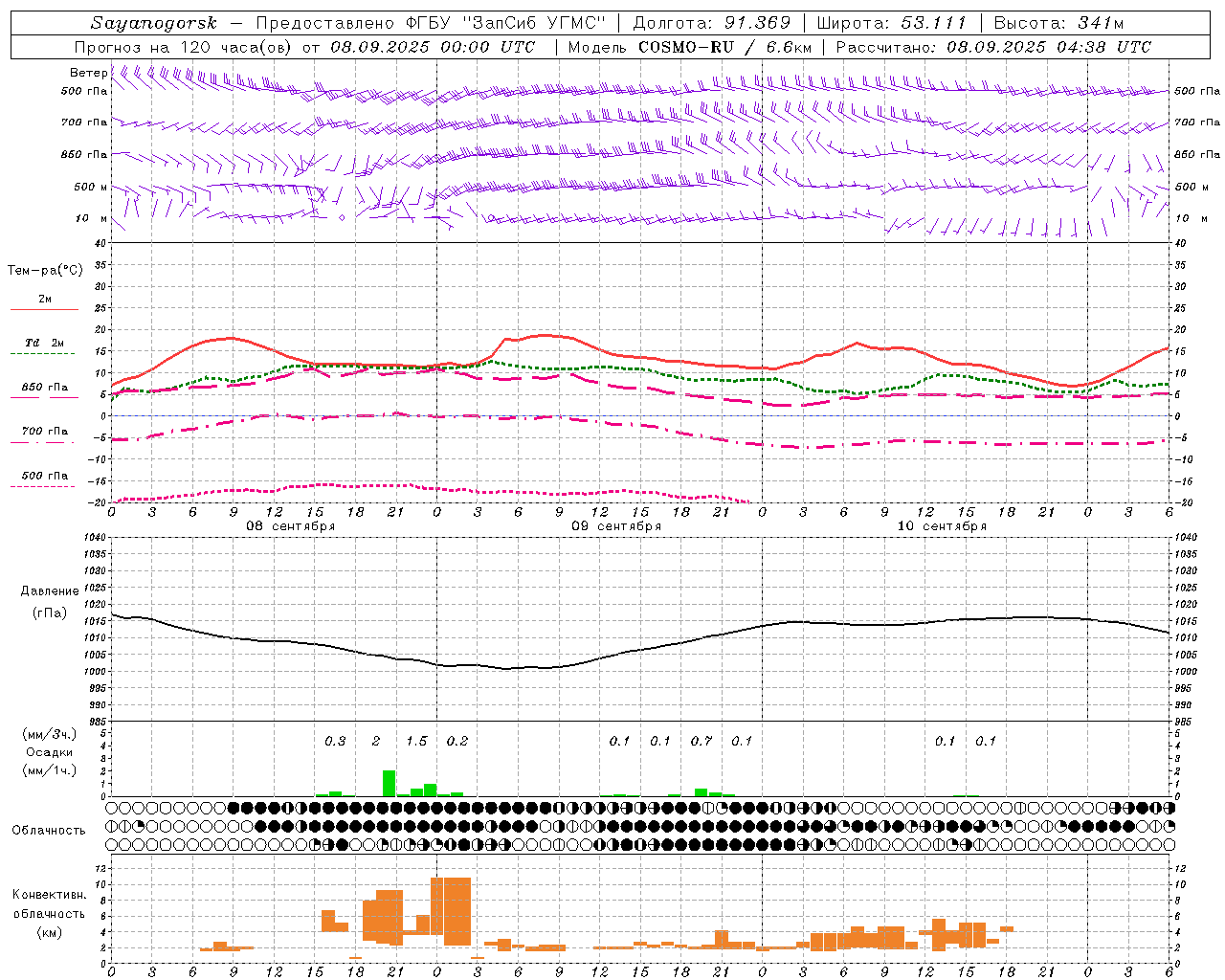Click the dashed line sample under 'Td 2м'
Image resolution: width=1225 pixels, height=980 pixels.
pos(45,353)
